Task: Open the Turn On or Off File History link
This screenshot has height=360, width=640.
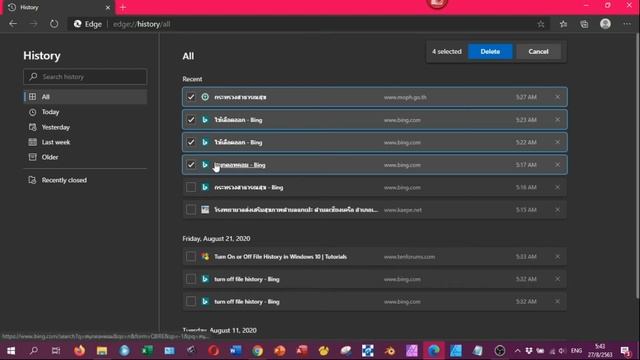Action: 280,257
